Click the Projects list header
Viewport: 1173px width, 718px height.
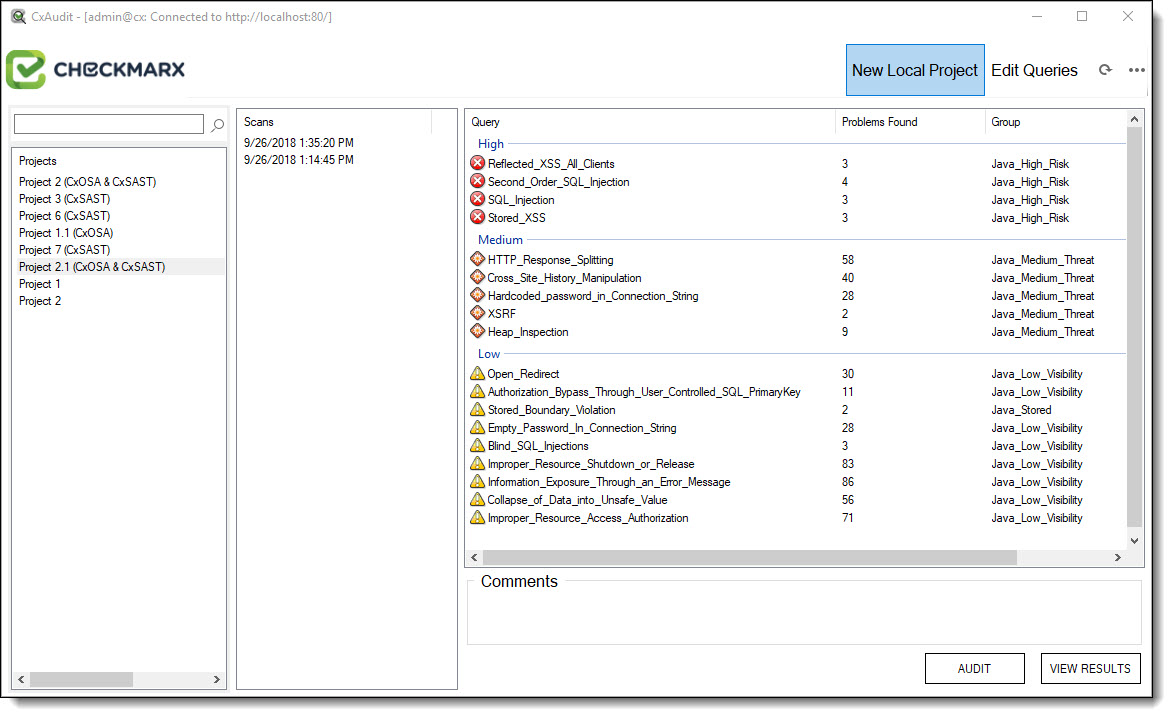(37, 161)
